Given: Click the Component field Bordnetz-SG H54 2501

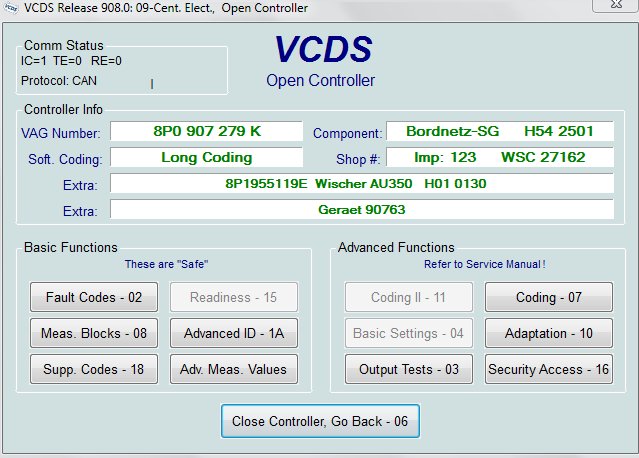Looking at the screenshot, I should point(500,131).
